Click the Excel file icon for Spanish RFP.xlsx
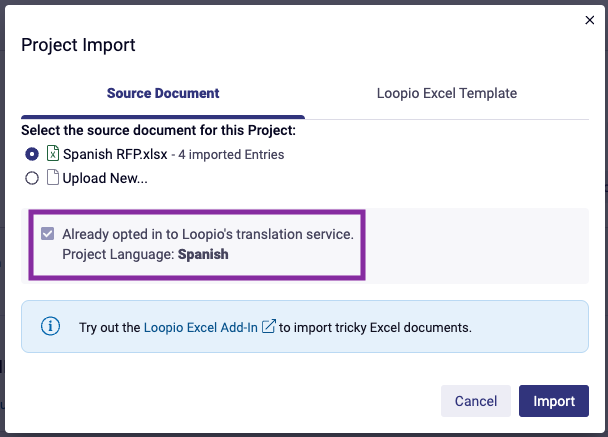 click(x=53, y=153)
